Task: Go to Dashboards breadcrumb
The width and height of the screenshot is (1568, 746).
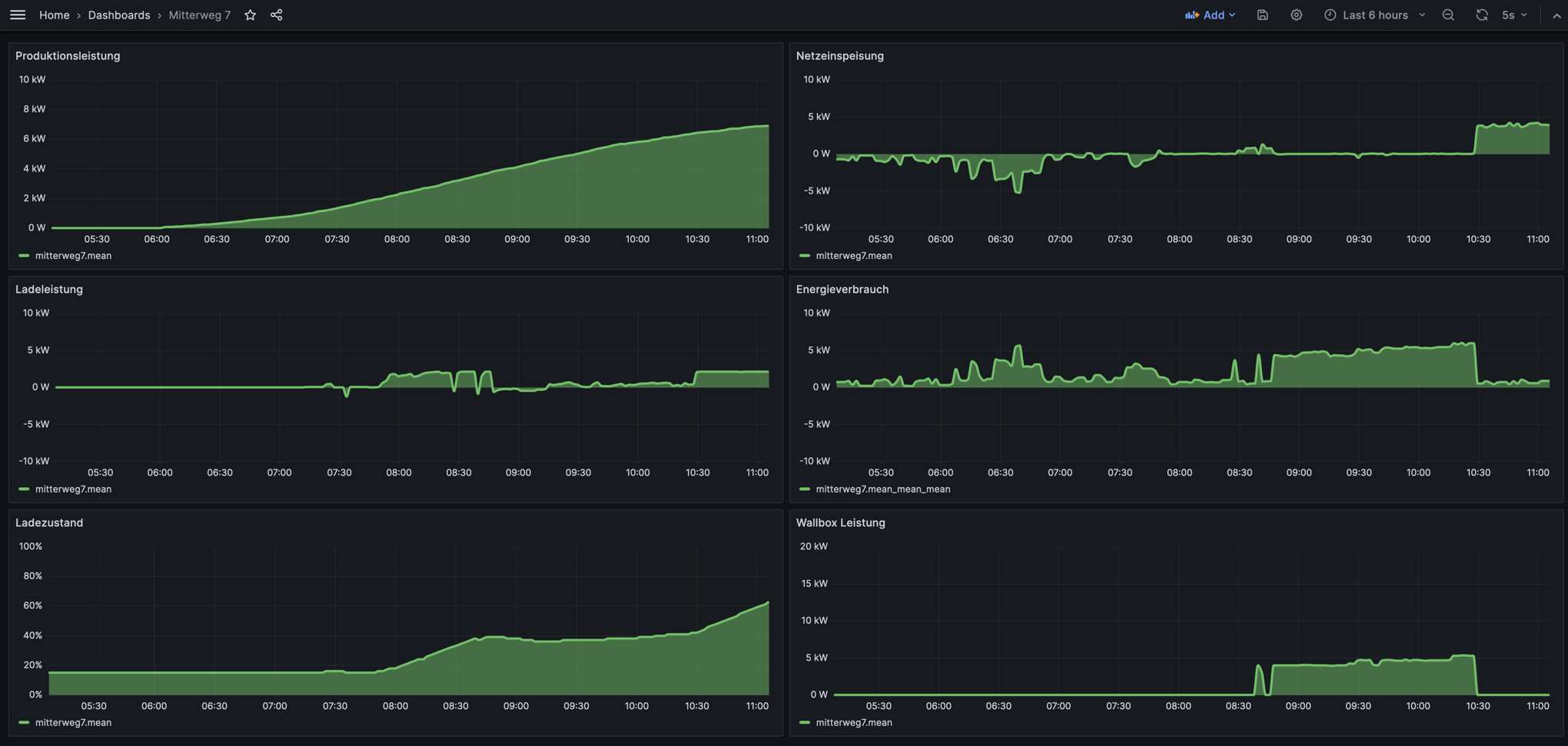Action: (x=118, y=15)
